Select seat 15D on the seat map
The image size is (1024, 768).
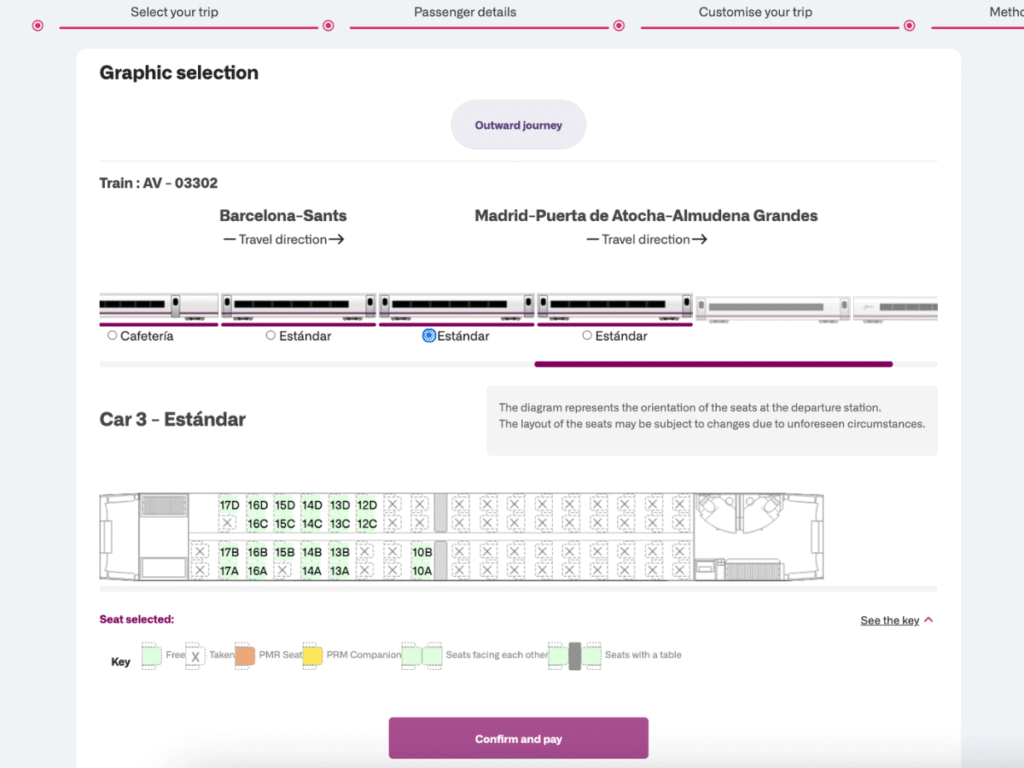[285, 505]
